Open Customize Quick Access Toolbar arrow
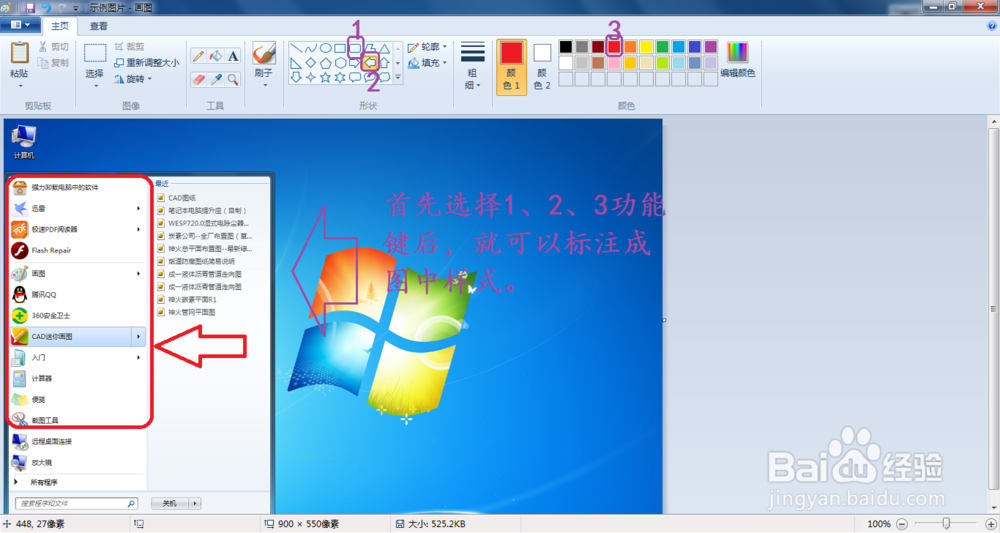This screenshot has width=1000, height=533. [x=76, y=8]
